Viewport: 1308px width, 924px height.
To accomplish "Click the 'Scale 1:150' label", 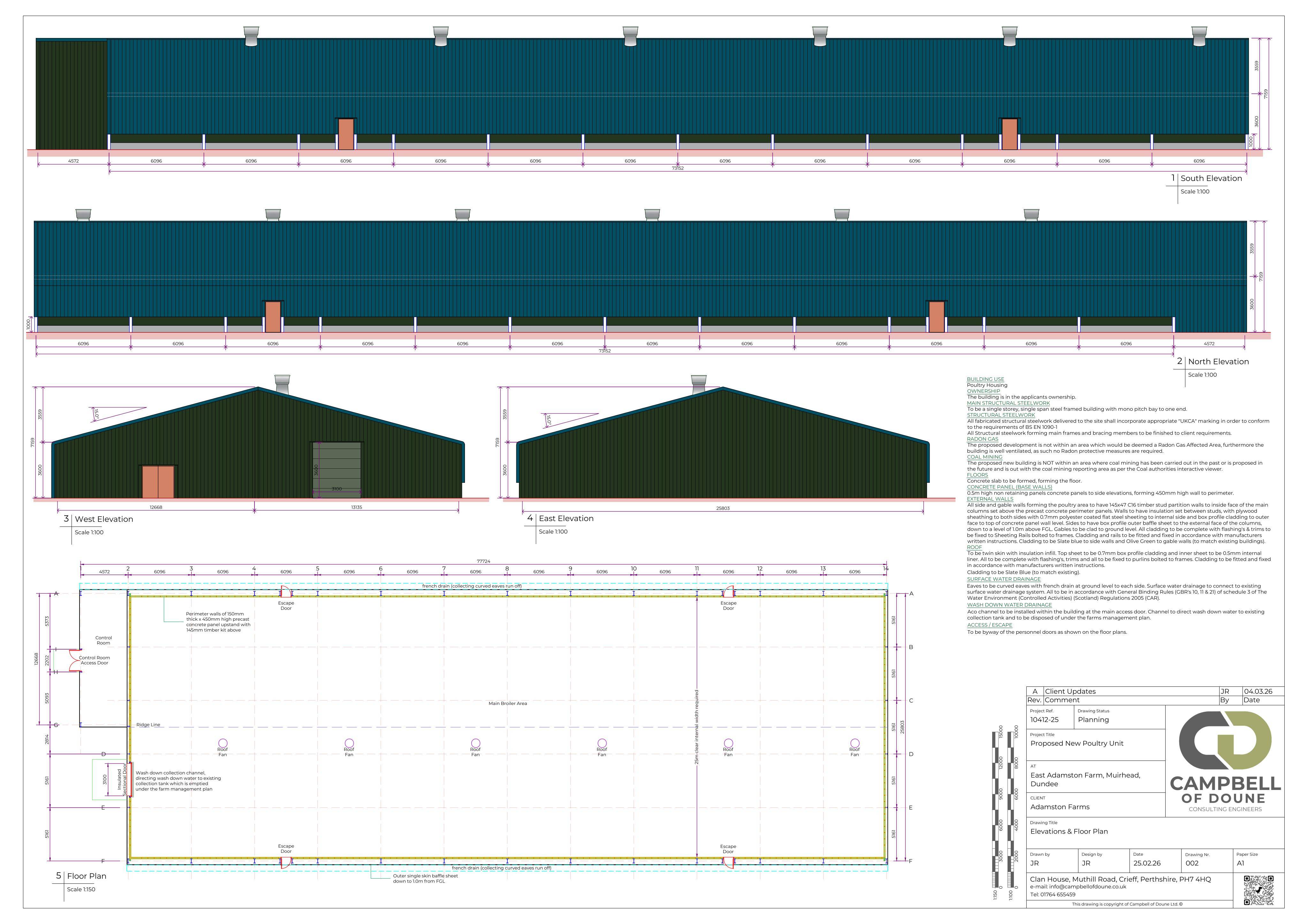I will pyautogui.click(x=81, y=889).
